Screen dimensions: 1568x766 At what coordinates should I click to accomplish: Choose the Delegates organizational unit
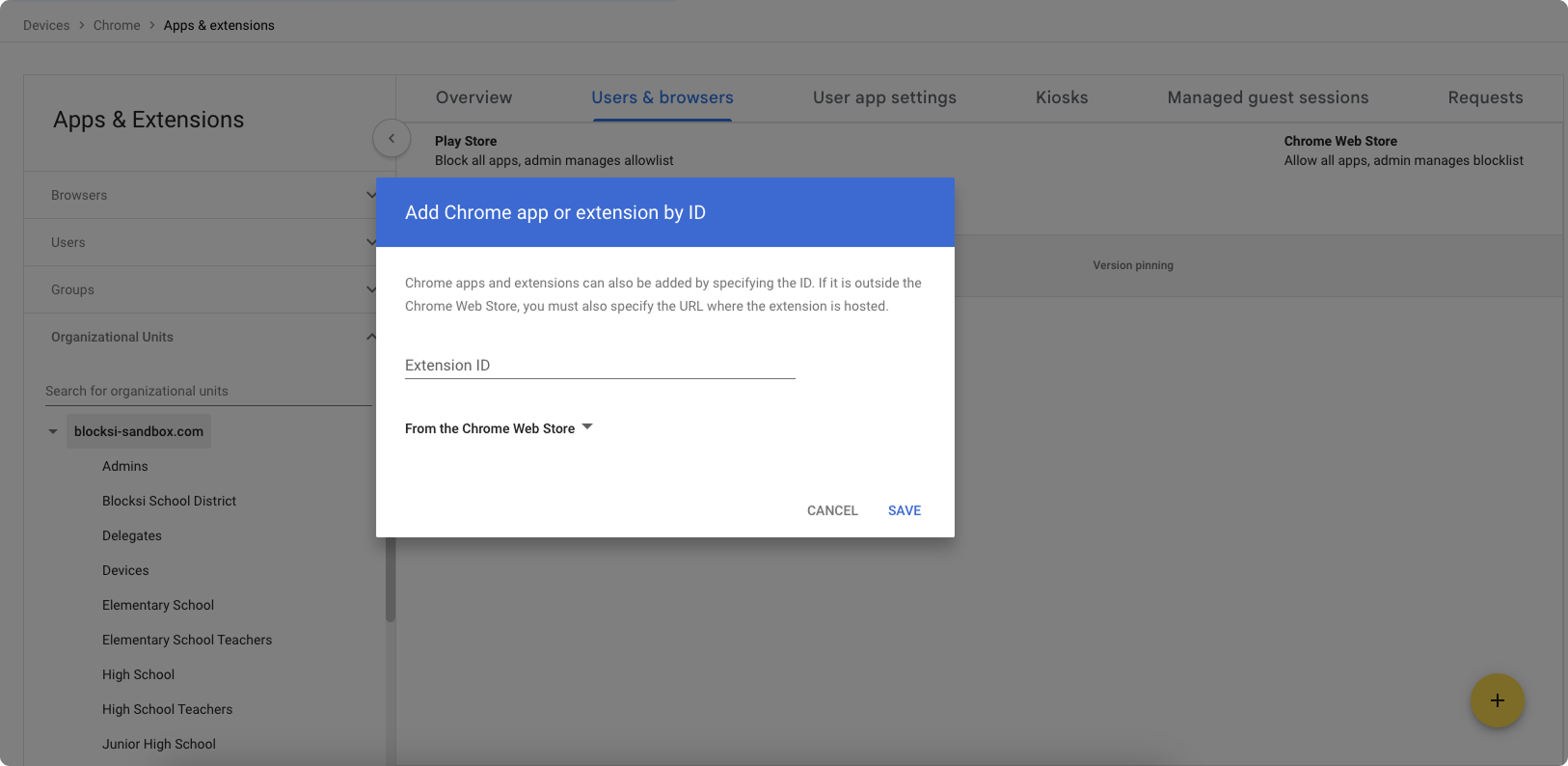pos(132,535)
